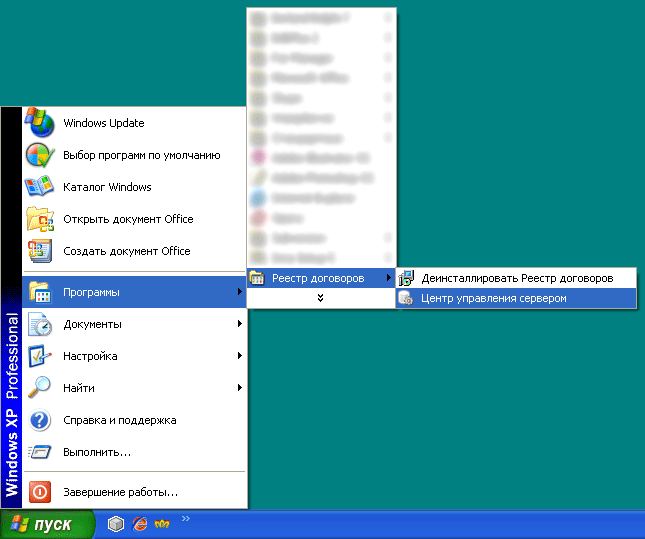Expand quick launch overflow chevron

click(x=186, y=518)
